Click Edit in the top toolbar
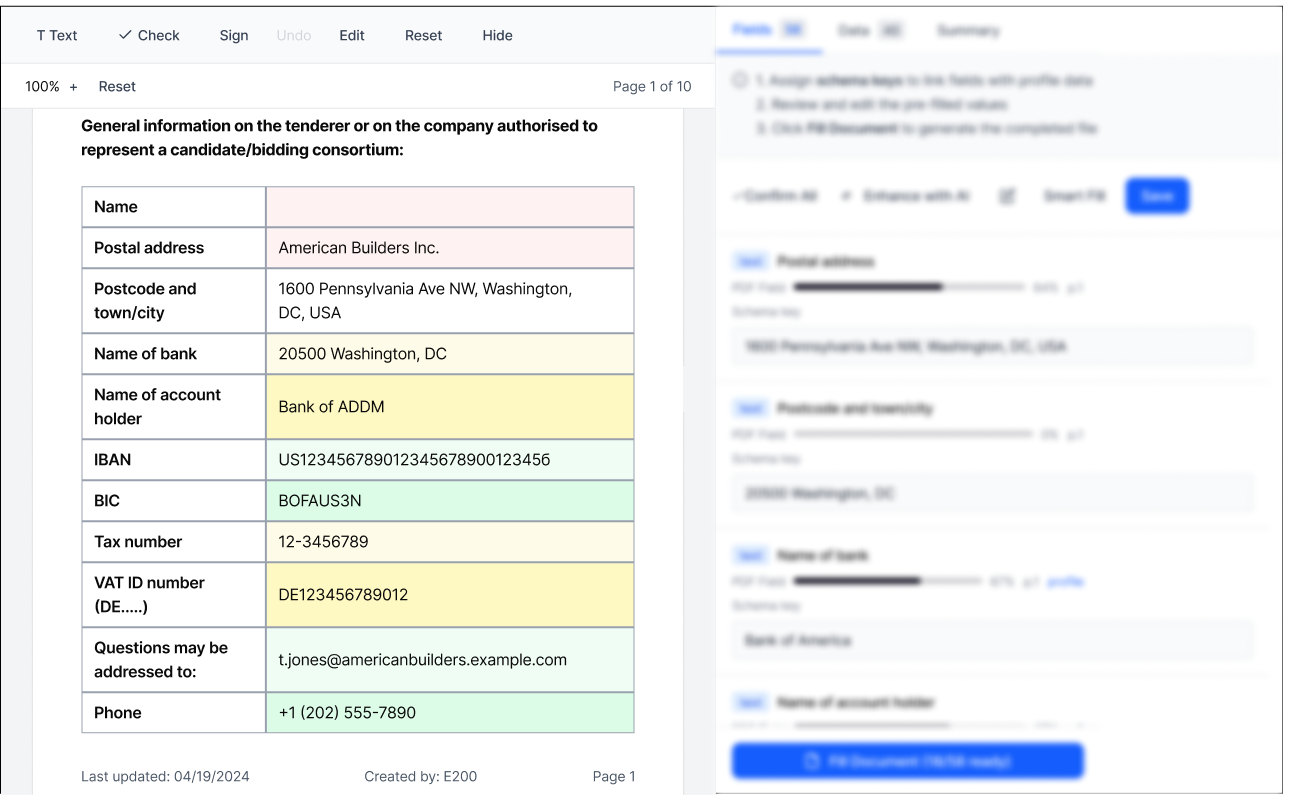The height and width of the screenshot is (802, 1289). (352, 35)
